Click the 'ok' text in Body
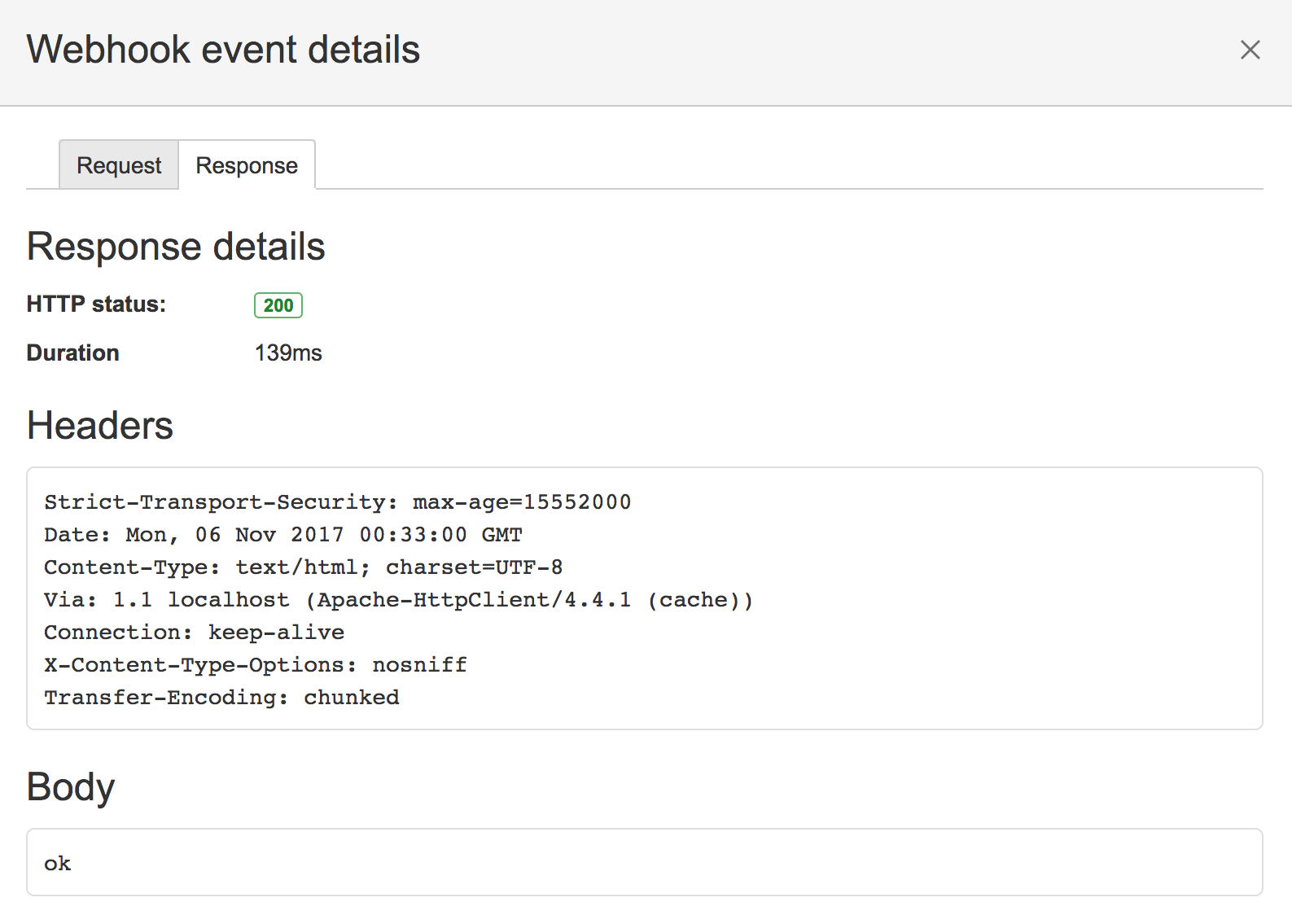This screenshot has height=924, width=1292. (x=58, y=864)
